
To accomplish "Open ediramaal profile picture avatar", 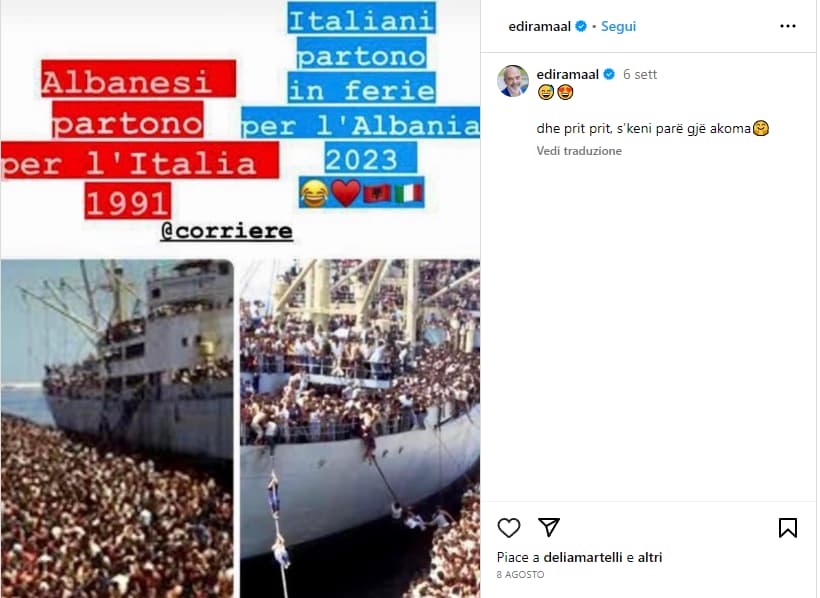I will [x=512, y=81].
